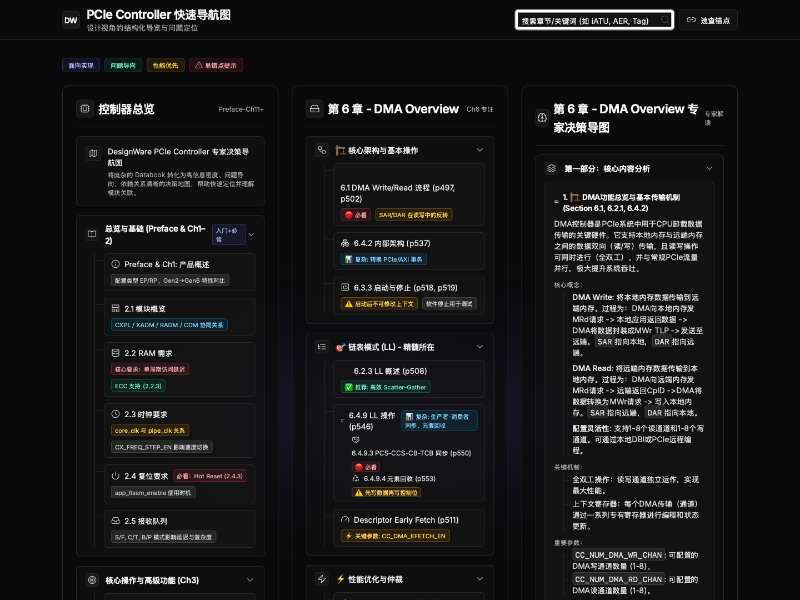Click the S/F, C/T, B/P tag
This screenshot has height=600, width=800.
(x=163, y=537)
